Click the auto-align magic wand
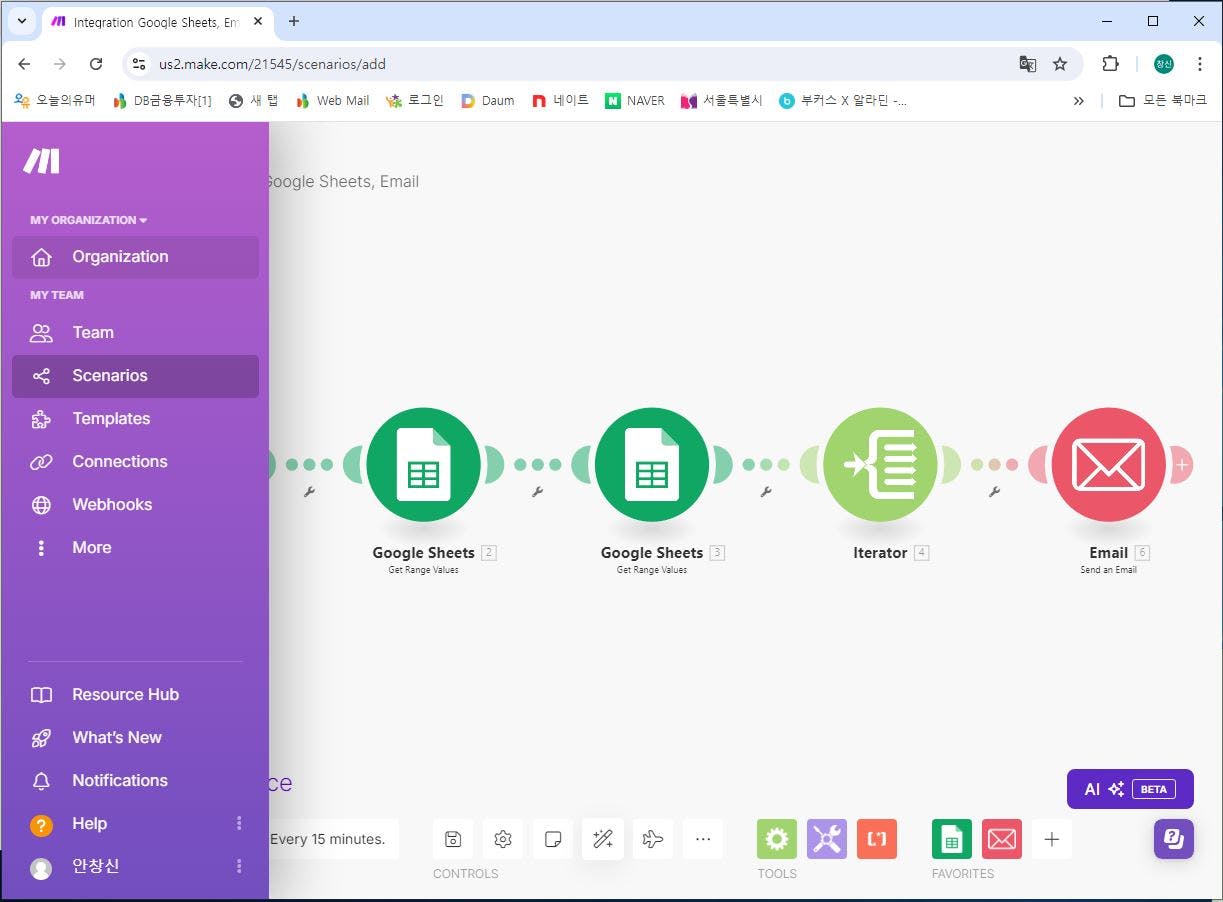1223x902 pixels. 603,839
